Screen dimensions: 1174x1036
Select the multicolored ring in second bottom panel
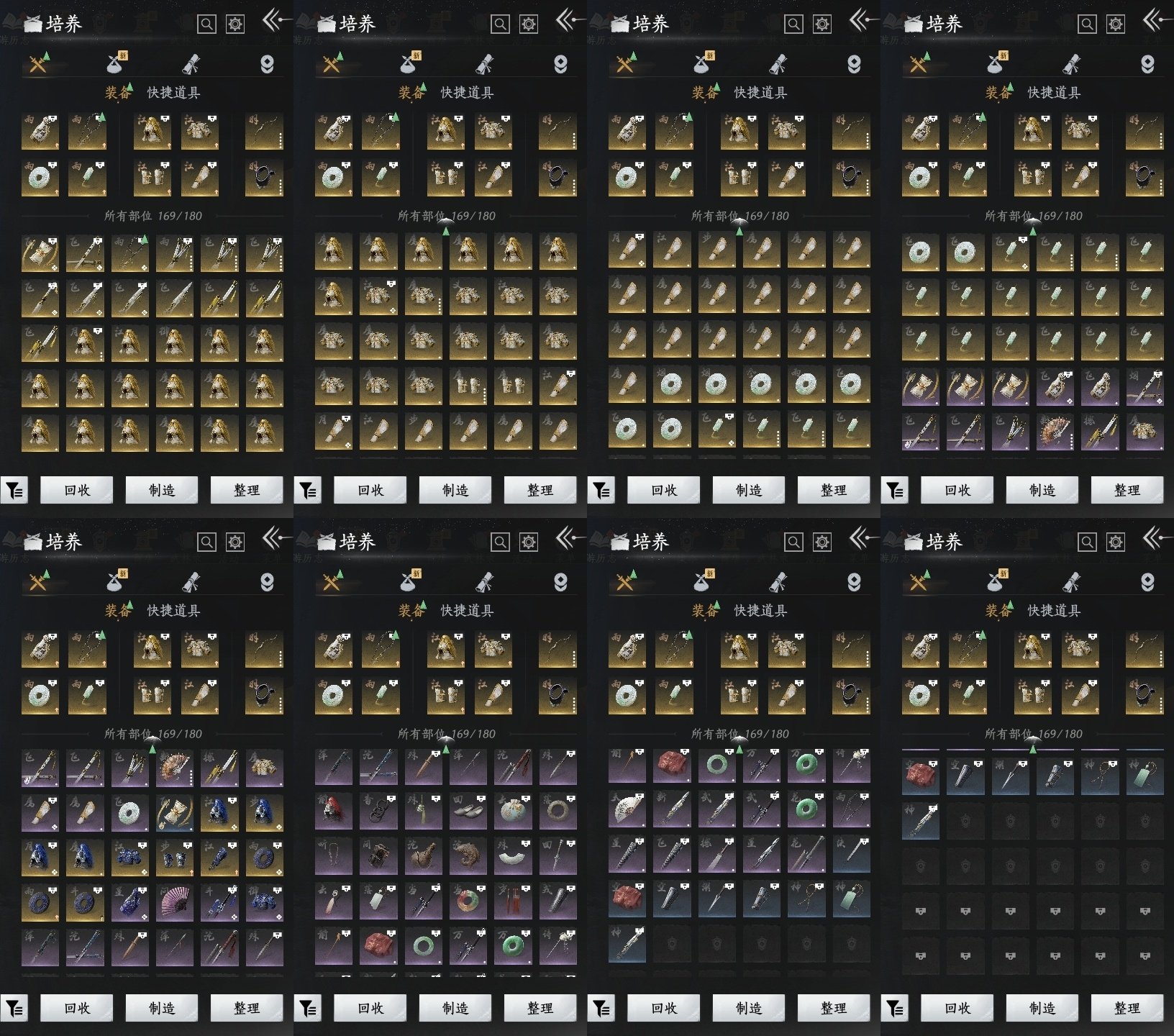(468, 902)
